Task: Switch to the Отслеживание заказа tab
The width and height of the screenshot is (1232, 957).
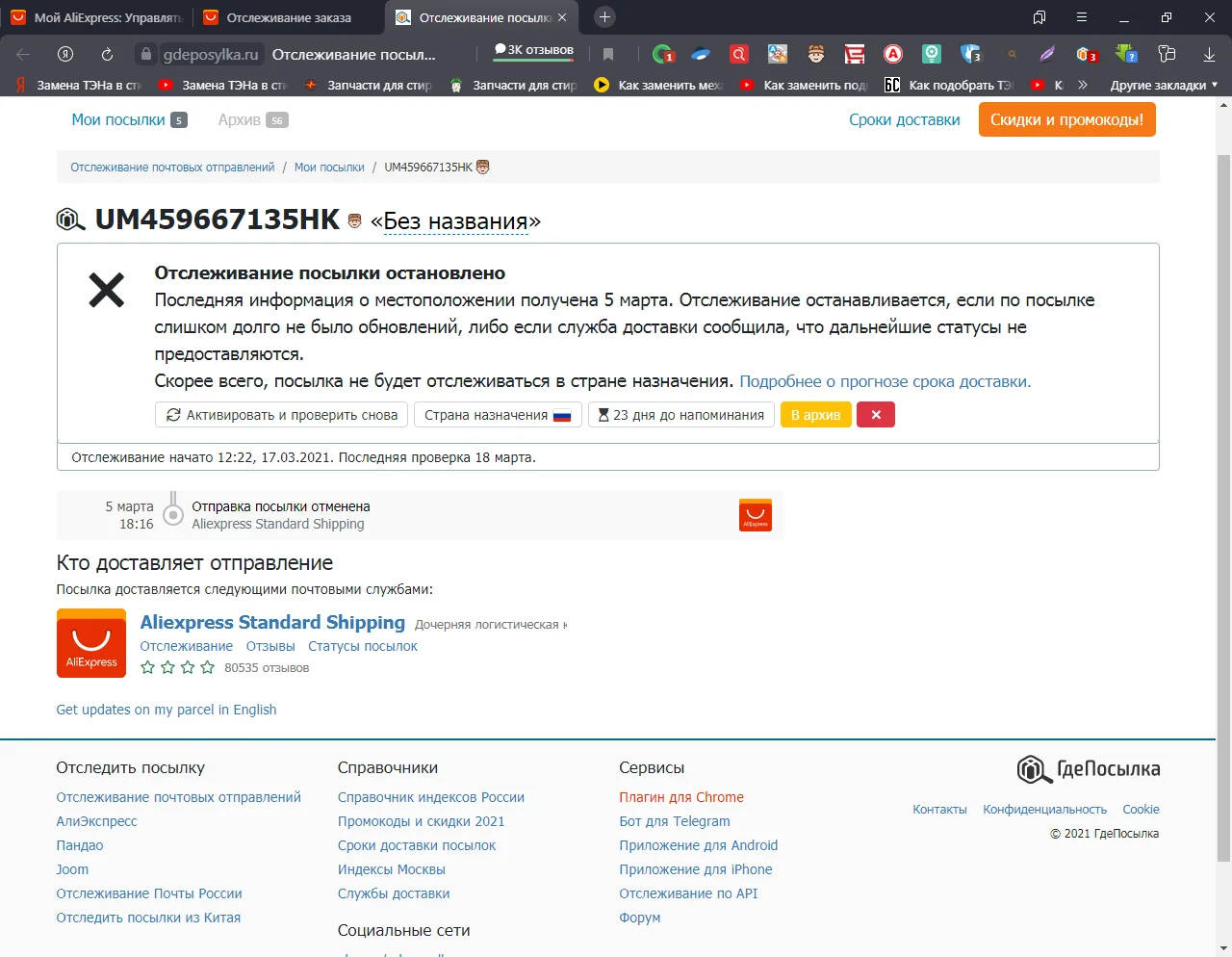Action: [290, 17]
